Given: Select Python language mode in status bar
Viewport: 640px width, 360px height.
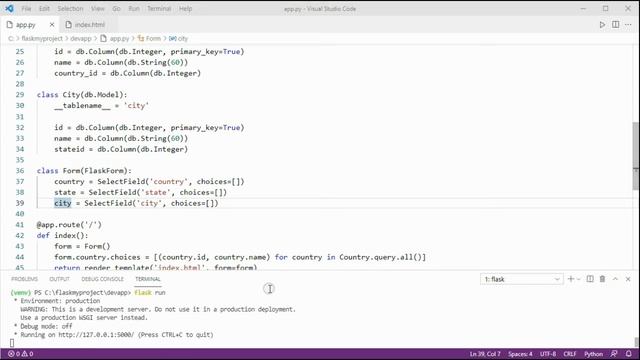Looking at the screenshot, I should pos(593,354).
